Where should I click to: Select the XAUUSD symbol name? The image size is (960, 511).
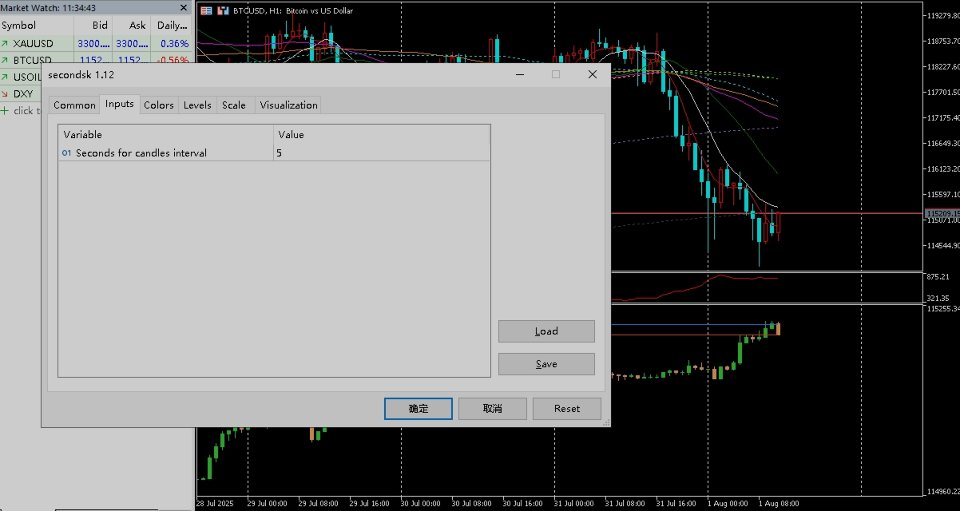(x=33, y=44)
